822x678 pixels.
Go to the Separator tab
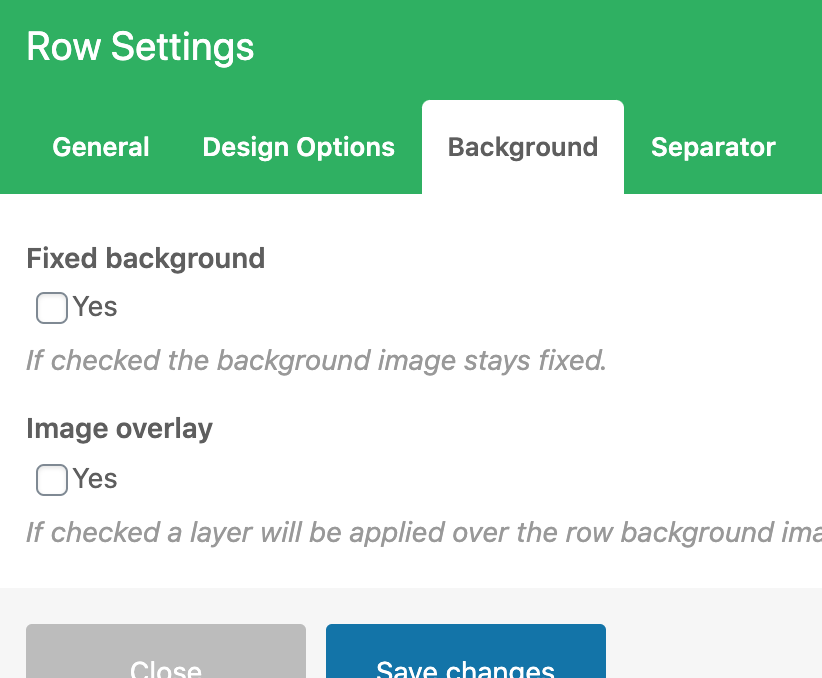click(x=713, y=147)
